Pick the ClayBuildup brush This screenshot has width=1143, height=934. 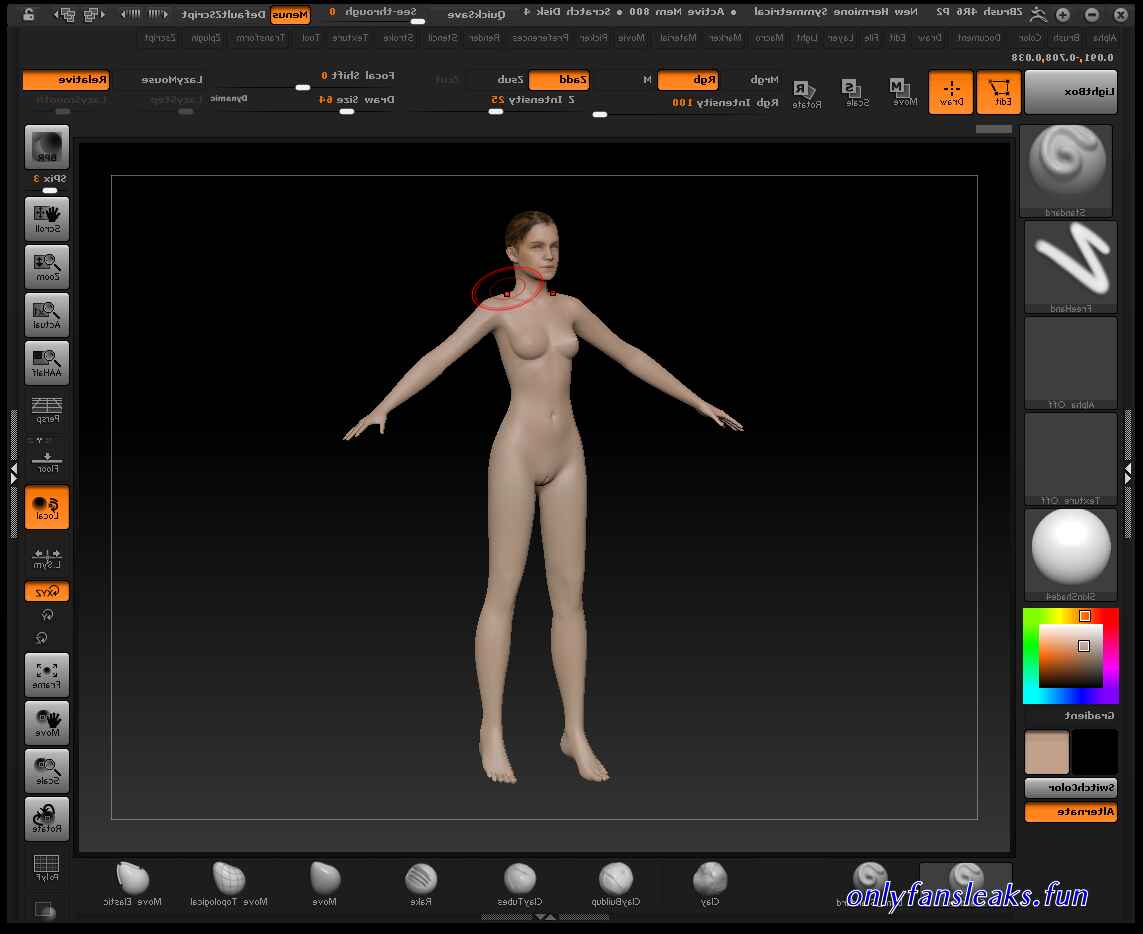tap(616, 884)
